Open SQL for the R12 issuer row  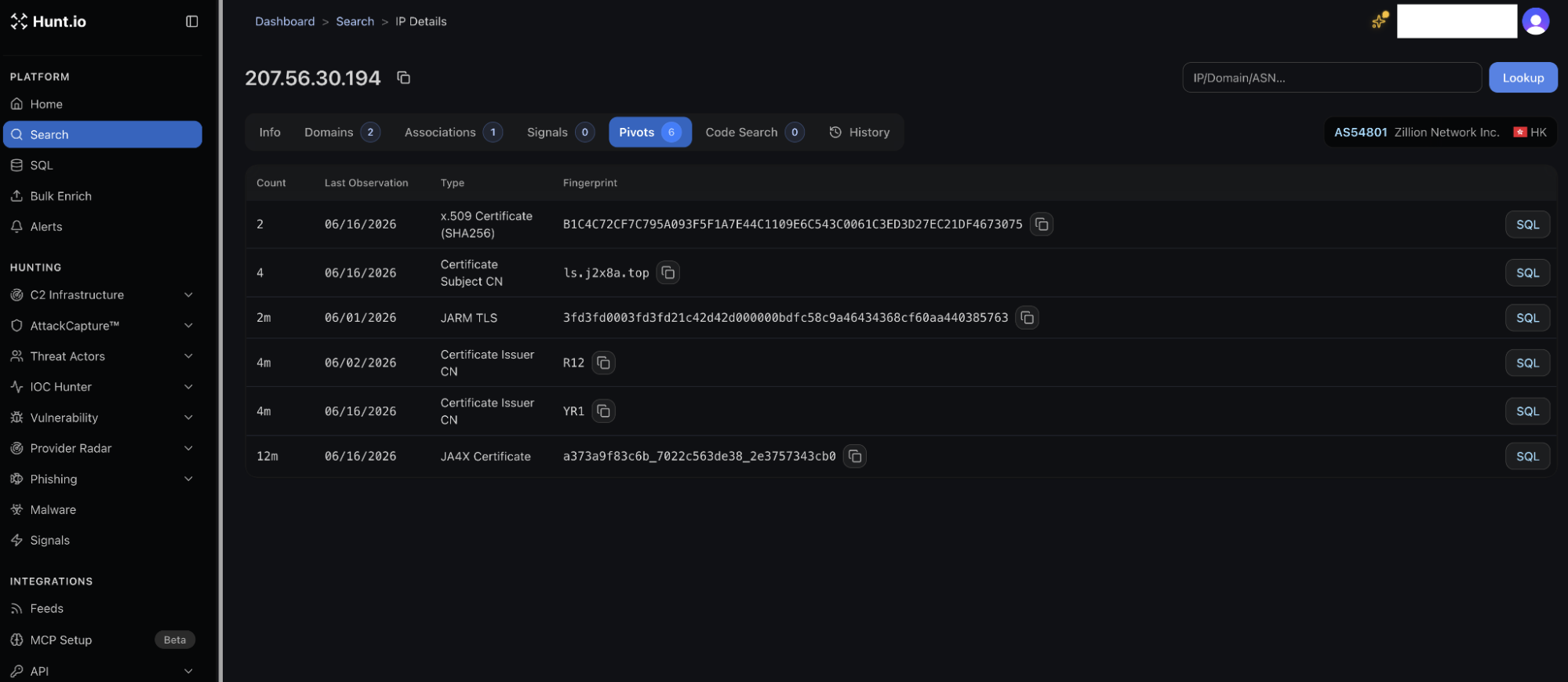click(1526, 363)
